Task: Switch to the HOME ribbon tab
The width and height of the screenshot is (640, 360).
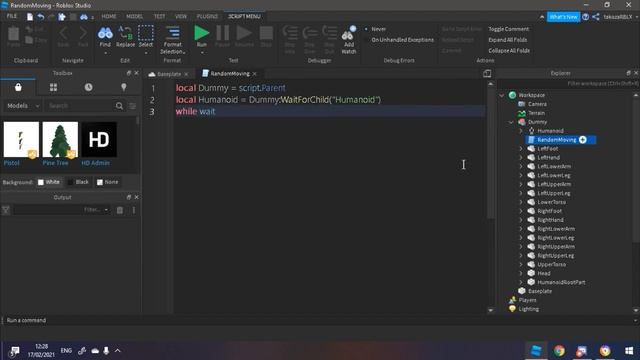Action: [x=109, y=16]
